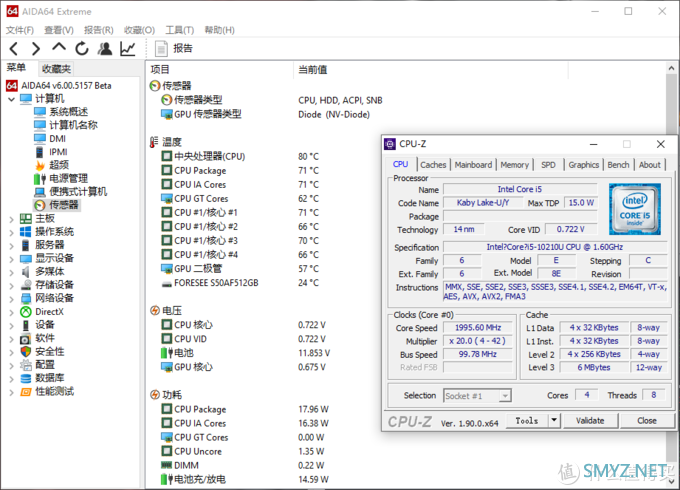
Task: Click the 设备 devices icon
Action: pos(26,325)
